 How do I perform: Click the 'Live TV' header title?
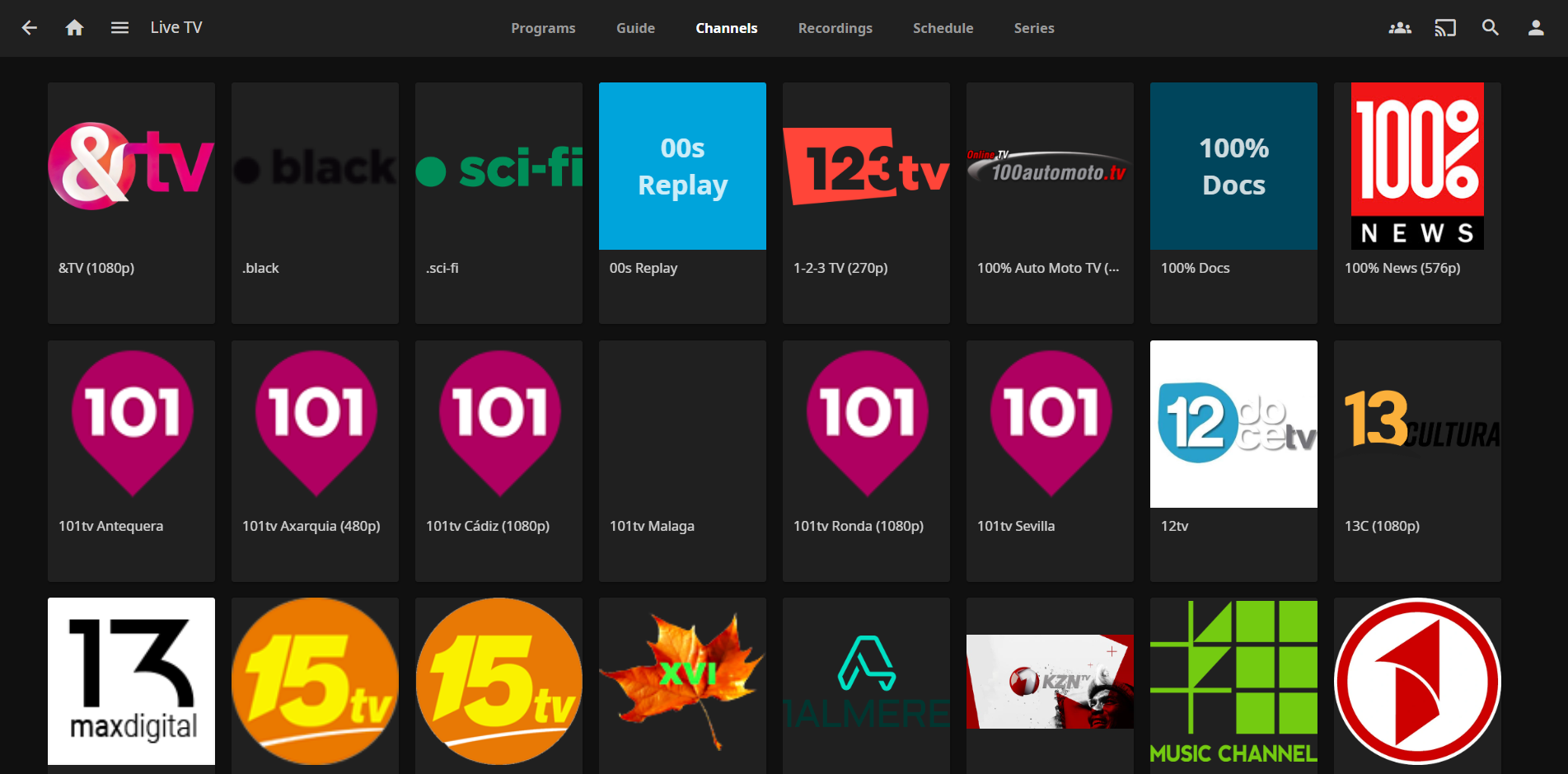point(176,28)
